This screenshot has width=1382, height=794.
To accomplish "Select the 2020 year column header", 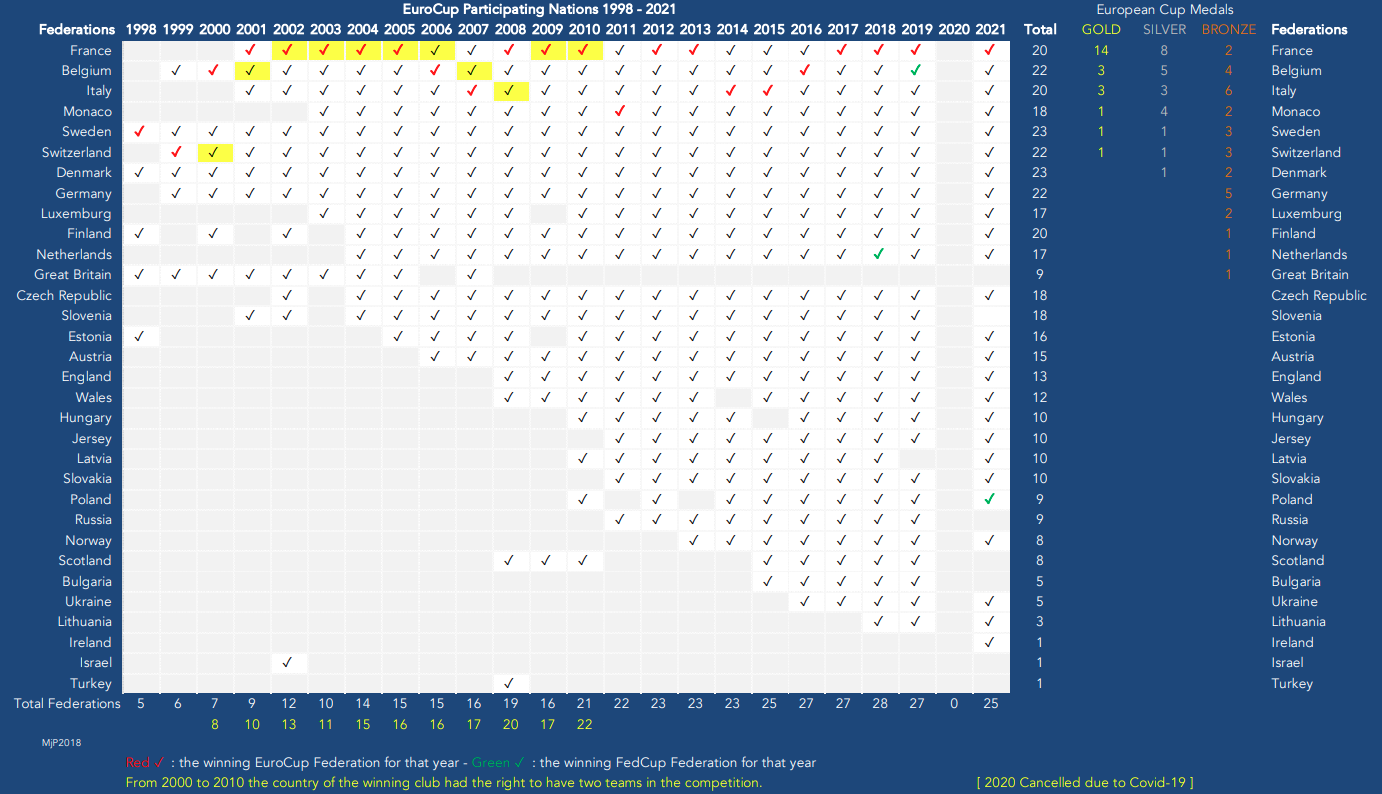I will point(953,30).
